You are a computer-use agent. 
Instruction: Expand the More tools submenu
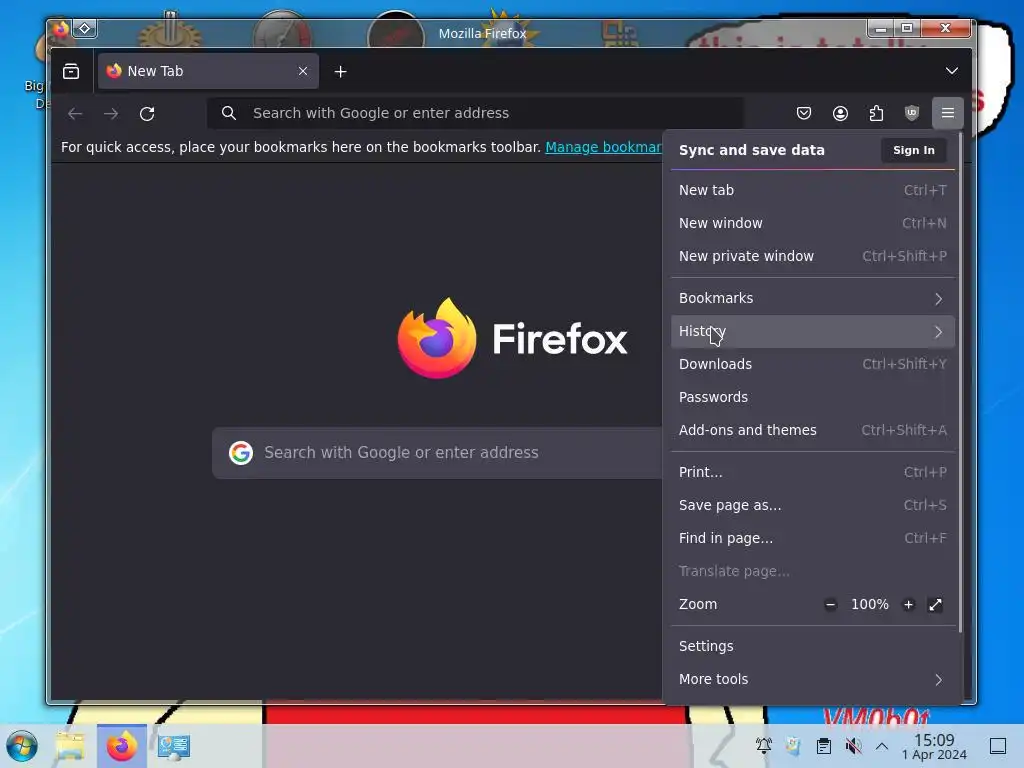click(x=812, y=679)
